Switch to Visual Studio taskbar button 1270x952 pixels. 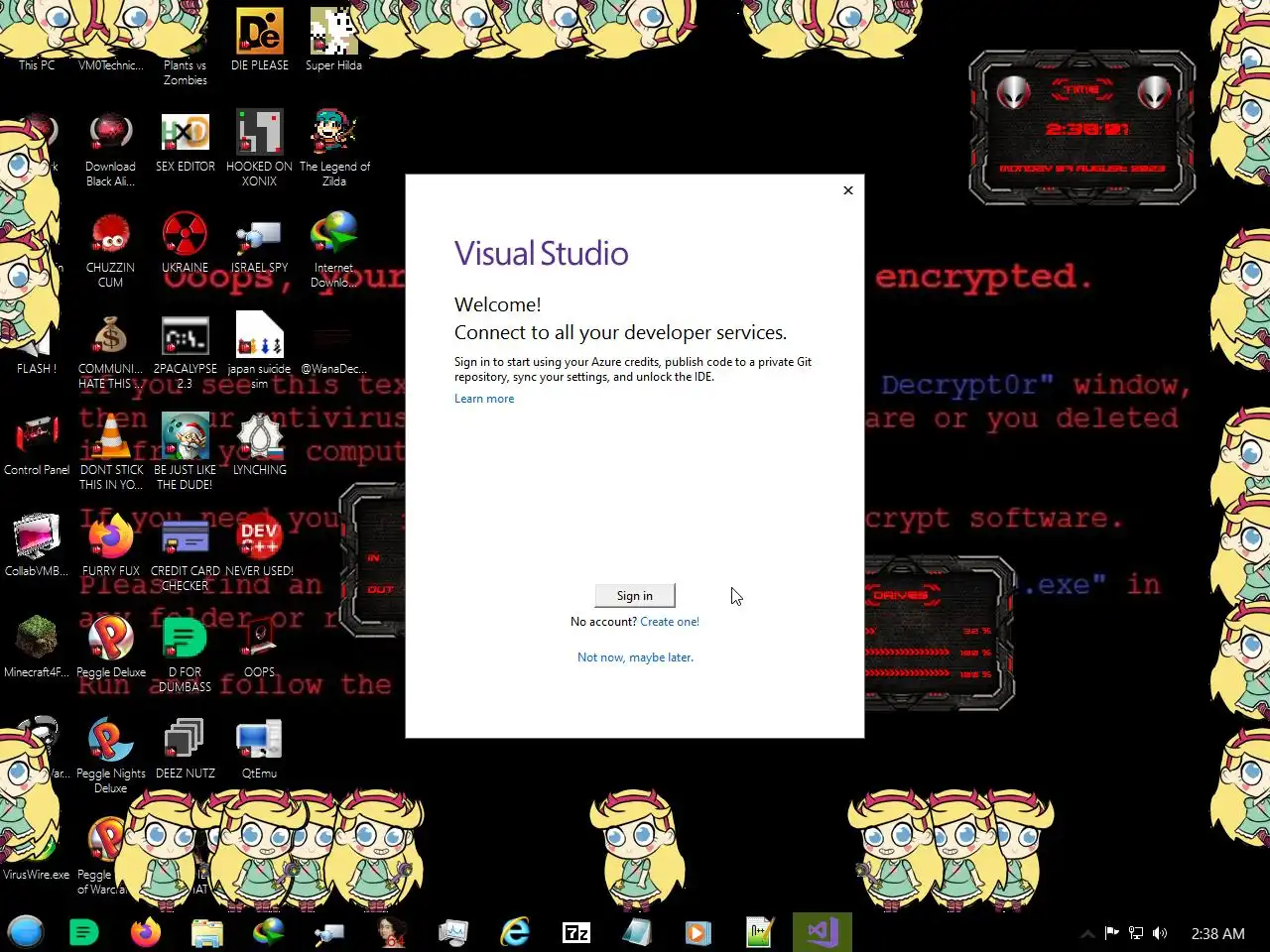click(823, 932)
